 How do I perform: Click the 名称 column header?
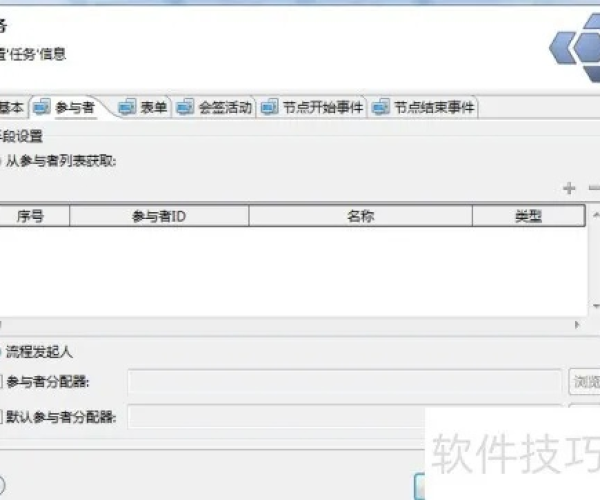pos(361,216)
